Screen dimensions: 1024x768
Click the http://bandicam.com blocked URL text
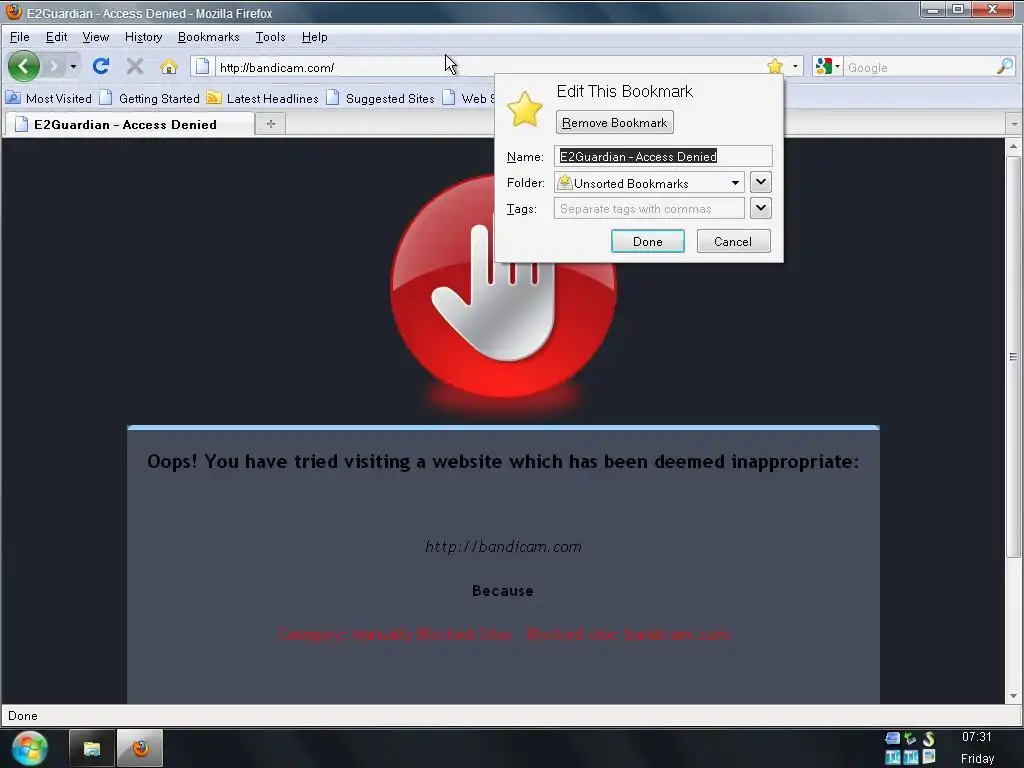coord(503,547)
